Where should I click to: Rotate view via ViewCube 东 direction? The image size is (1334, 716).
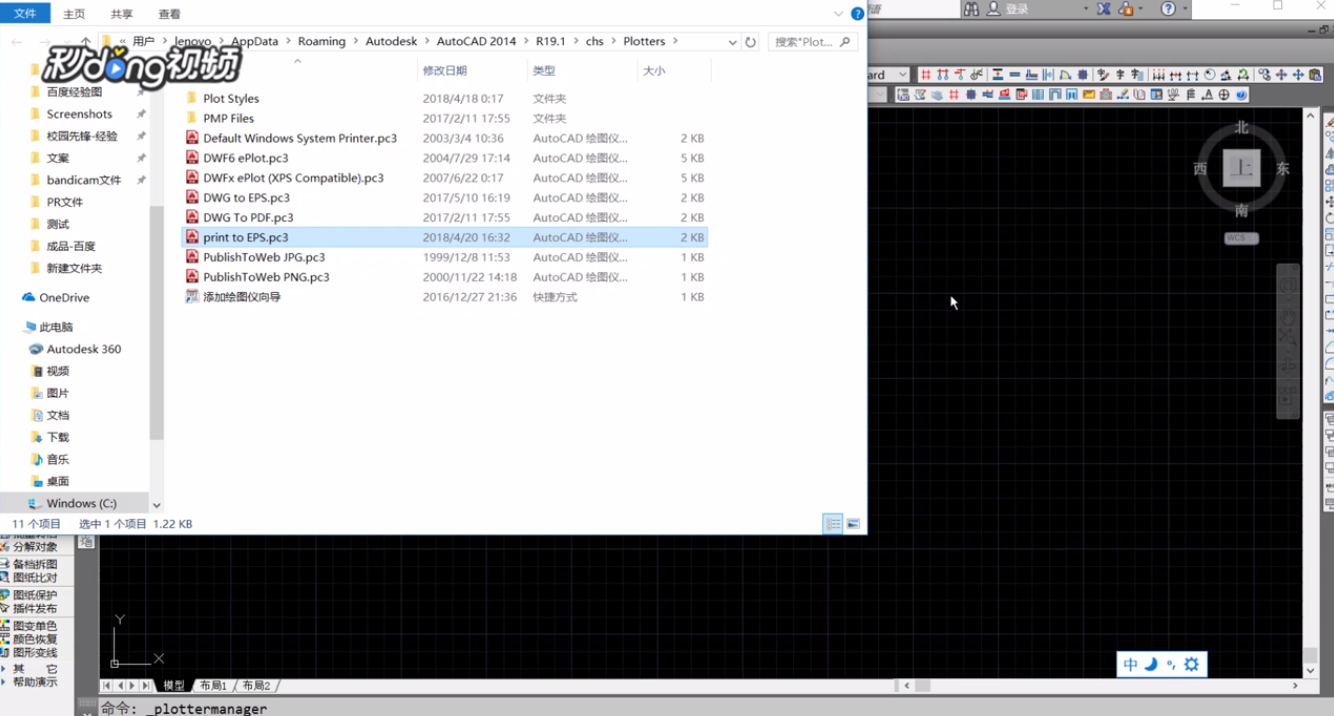(x=1283, y=169)
